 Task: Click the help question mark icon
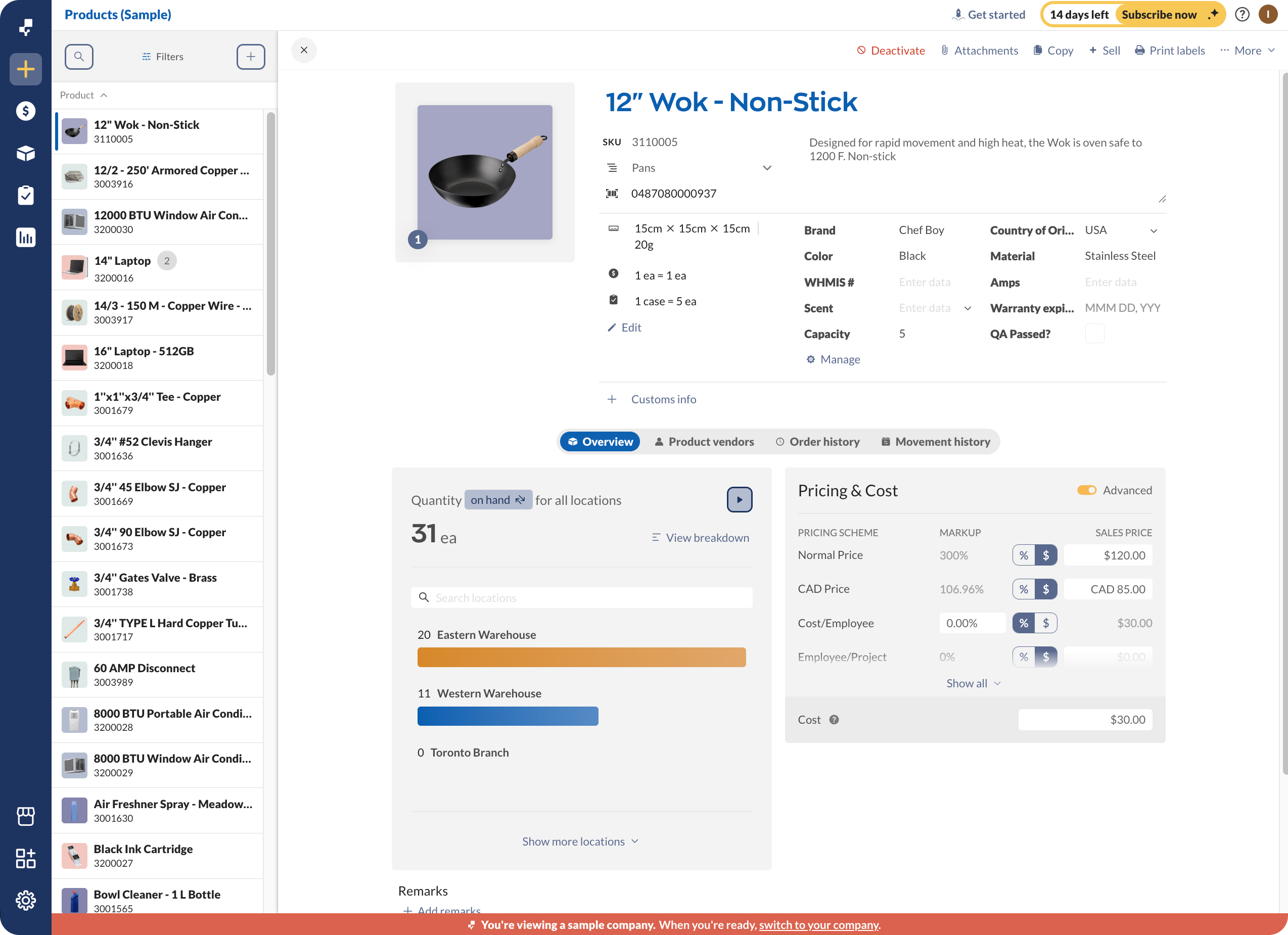tap(1242, 15)
